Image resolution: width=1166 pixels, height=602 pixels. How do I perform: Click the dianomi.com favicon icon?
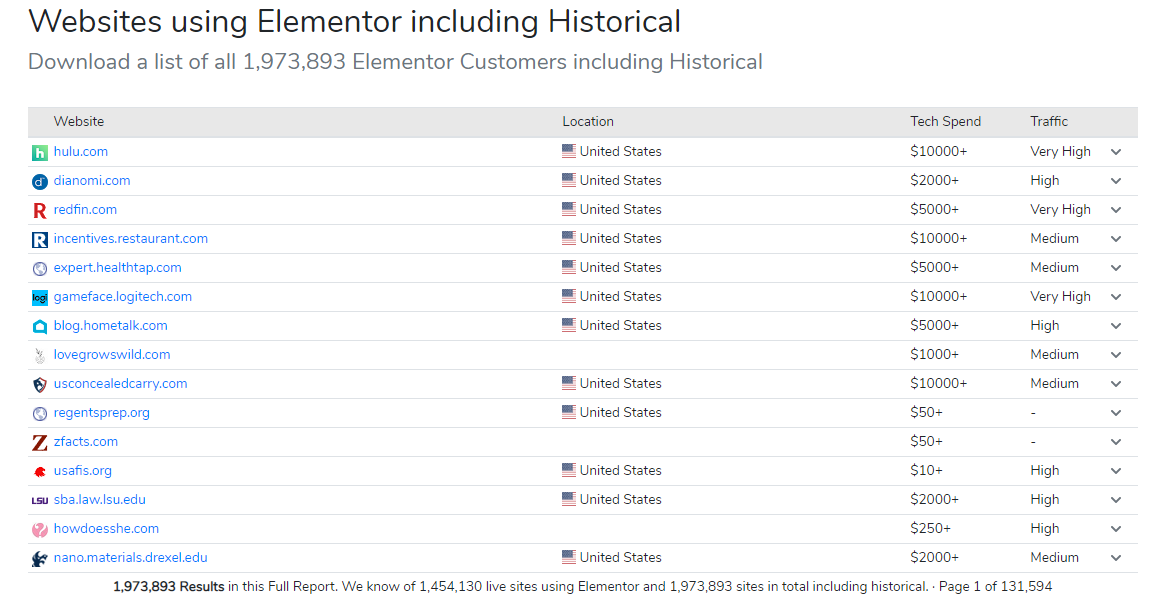tap(40, 182)
